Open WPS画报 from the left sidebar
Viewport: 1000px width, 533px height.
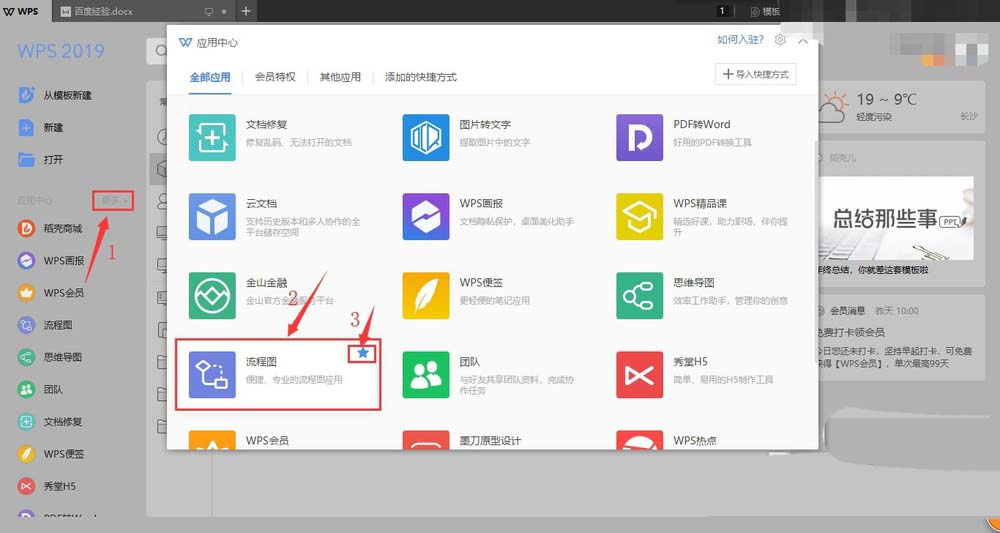(x=50, y=261)
